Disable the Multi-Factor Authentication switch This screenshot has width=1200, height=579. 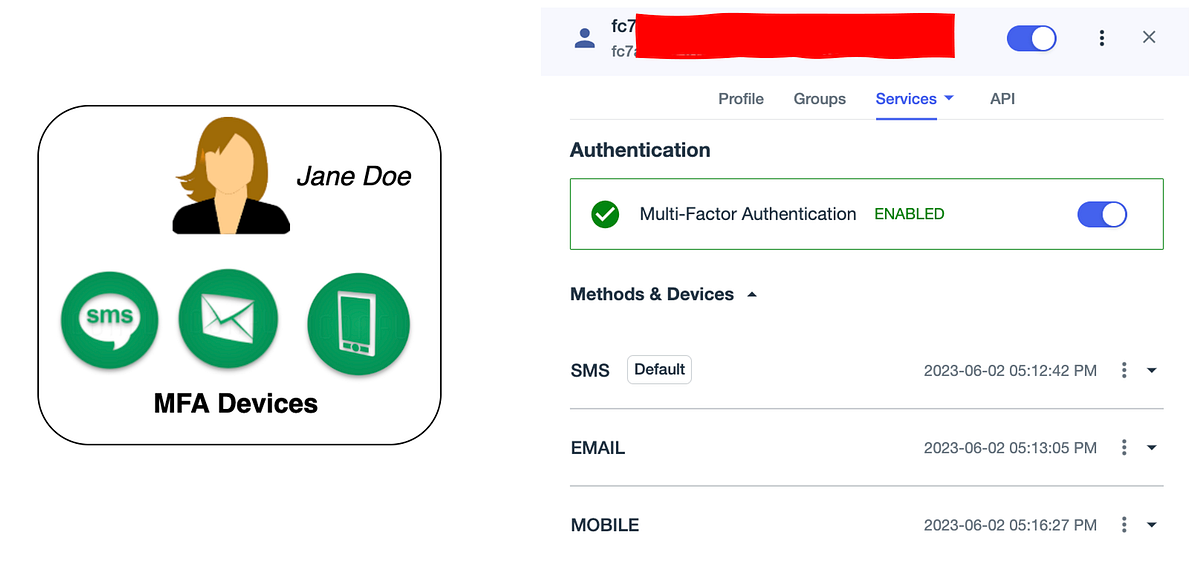tap(1102, 214)
